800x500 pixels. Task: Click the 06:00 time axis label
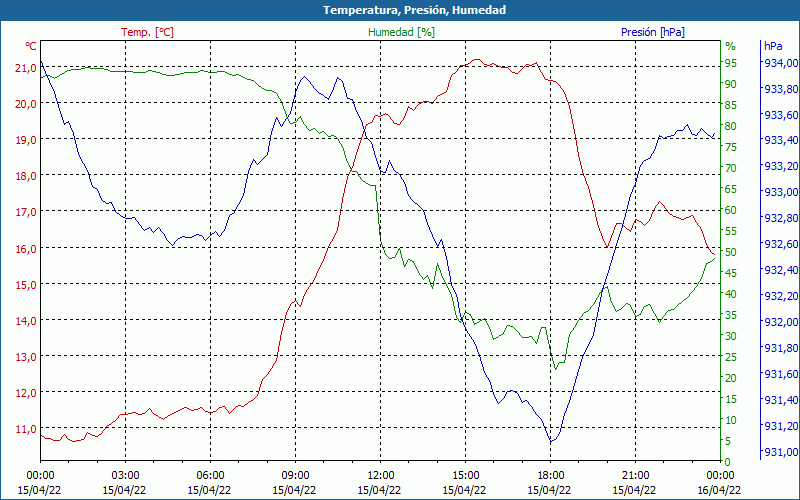[210, 476]
